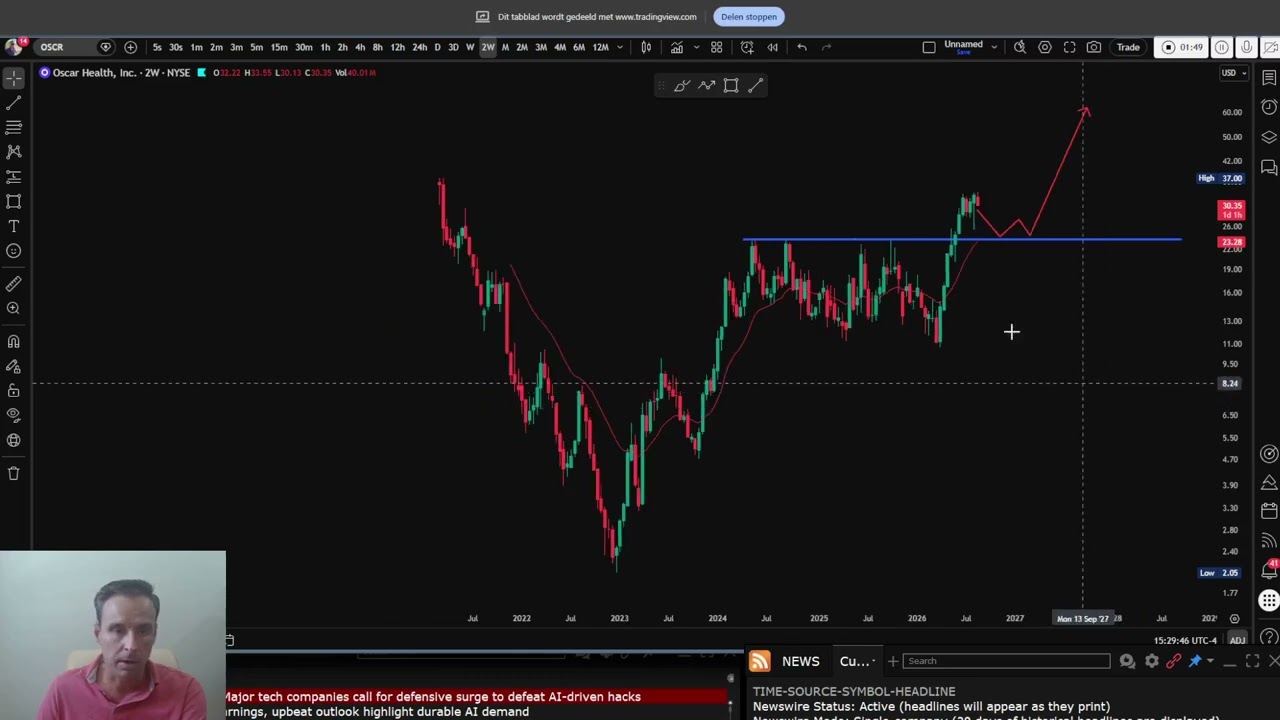Expand the timeframe list chevron
The image size is (1280, 720).
620,47
